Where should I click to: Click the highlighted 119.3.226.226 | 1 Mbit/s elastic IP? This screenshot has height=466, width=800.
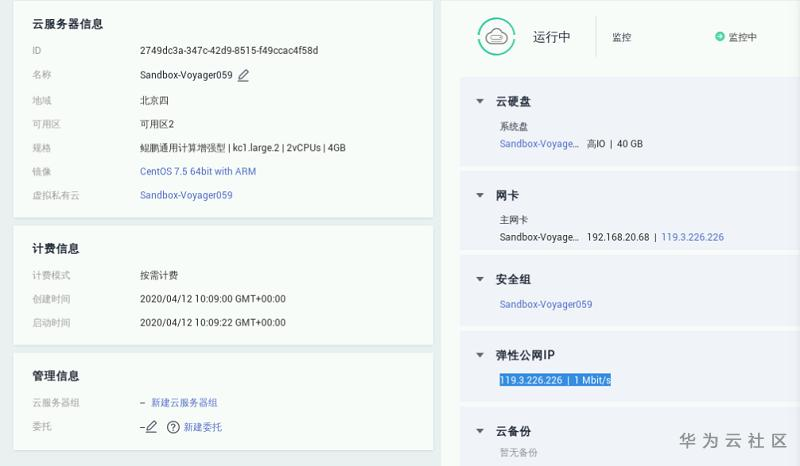(x=555, y=380)
